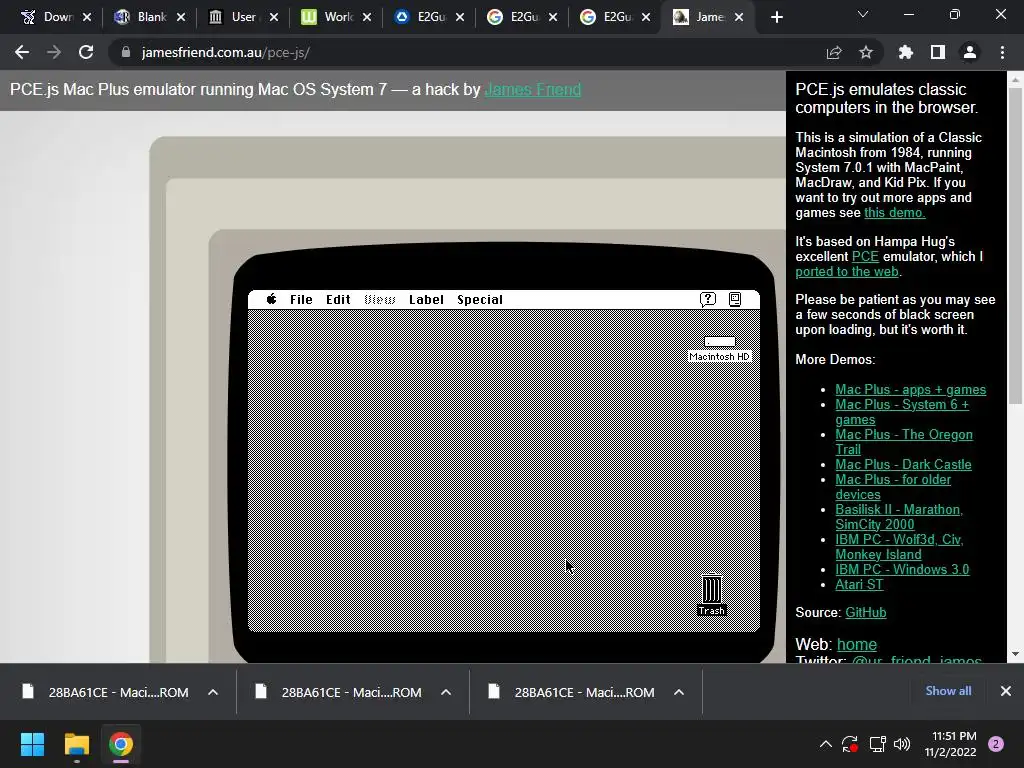Click the lock site-info icon
The width and height of the screenshot is (1024, 768).
126,52
